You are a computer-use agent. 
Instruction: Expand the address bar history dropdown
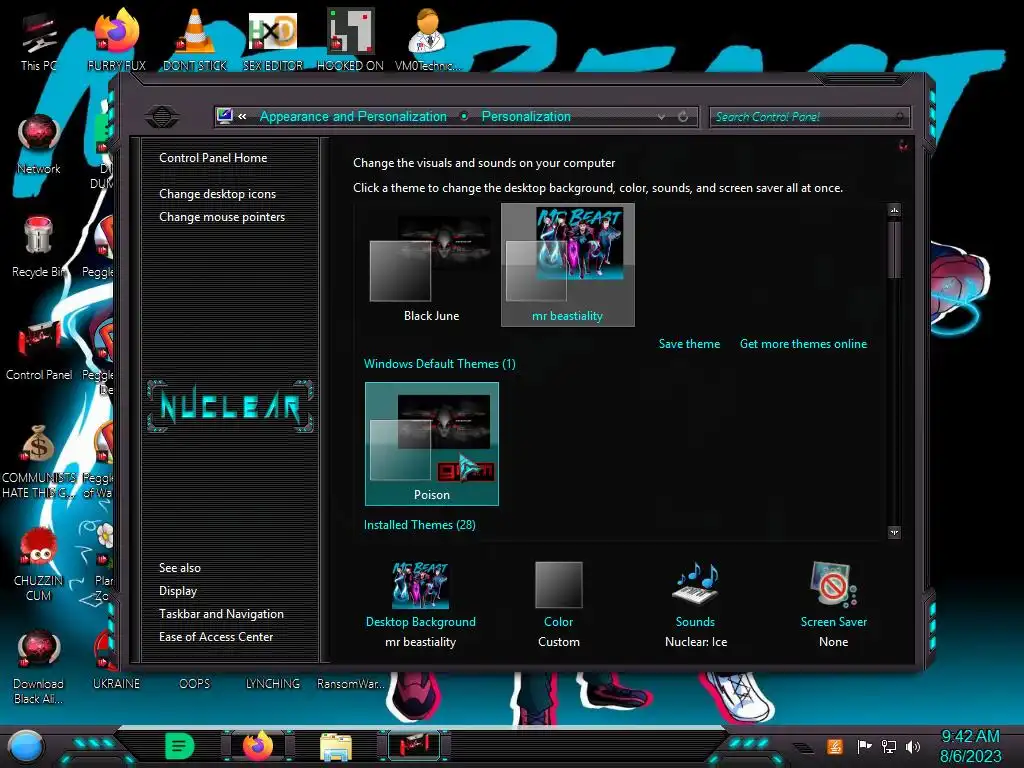pyautogui.click(x=662, y=116)
